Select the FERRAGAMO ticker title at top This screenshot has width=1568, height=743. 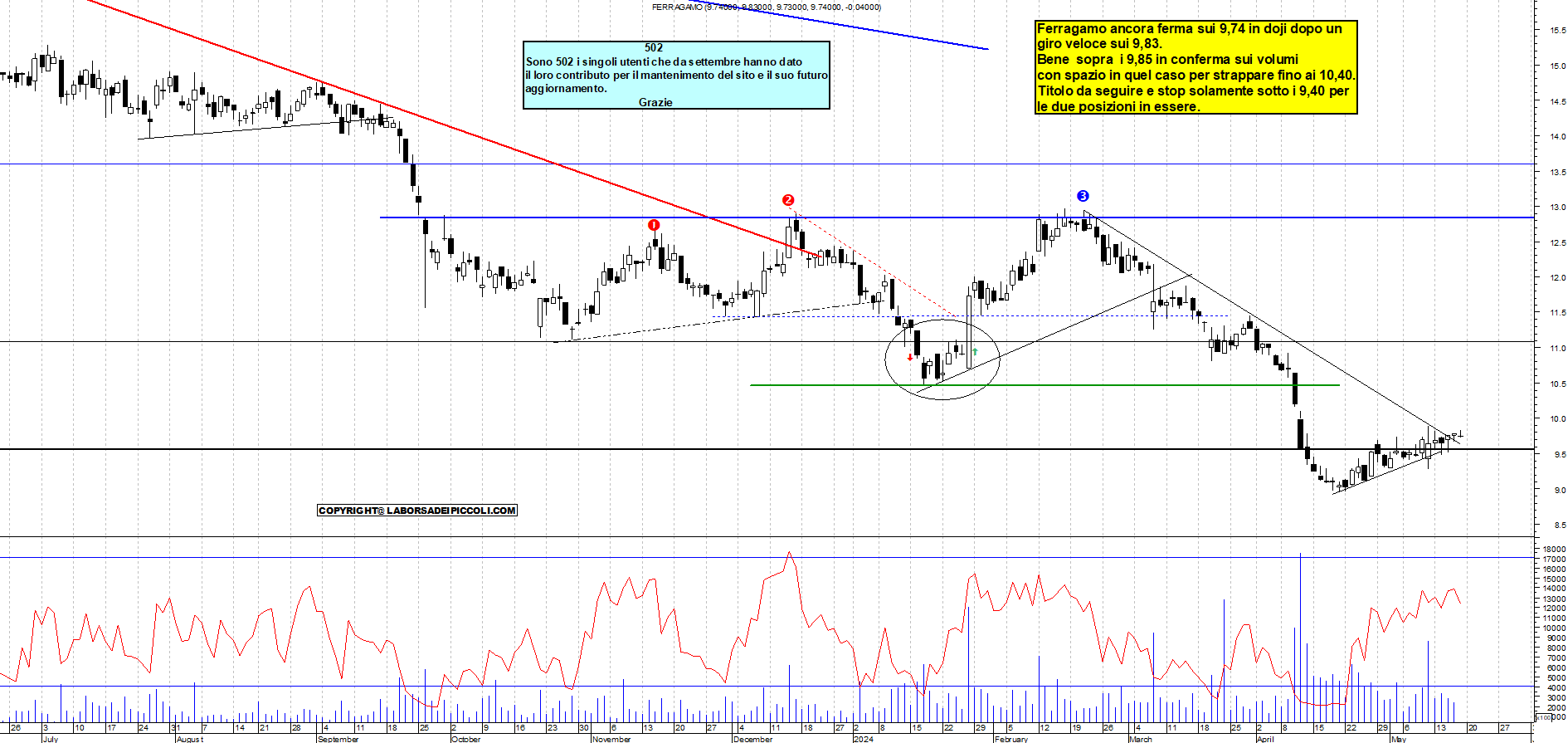tap(767, 7)
